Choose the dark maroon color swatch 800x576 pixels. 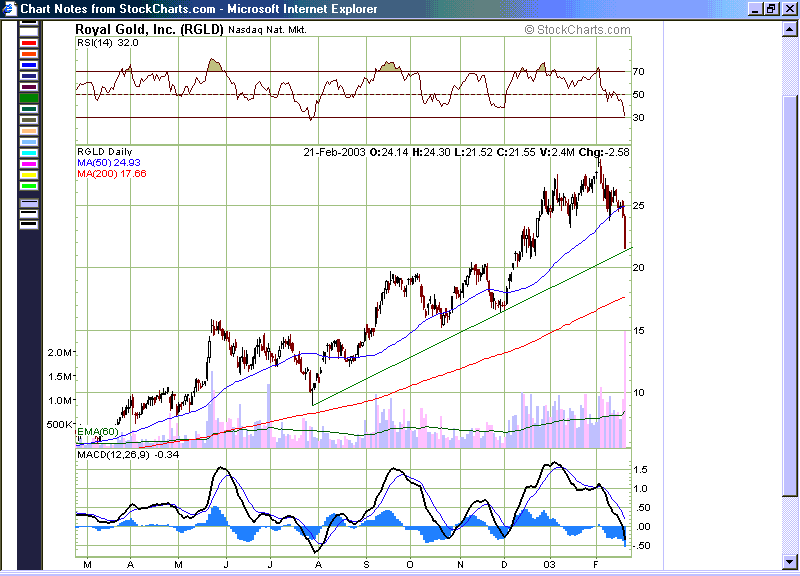pyautogui.click(x=29, y=87)
